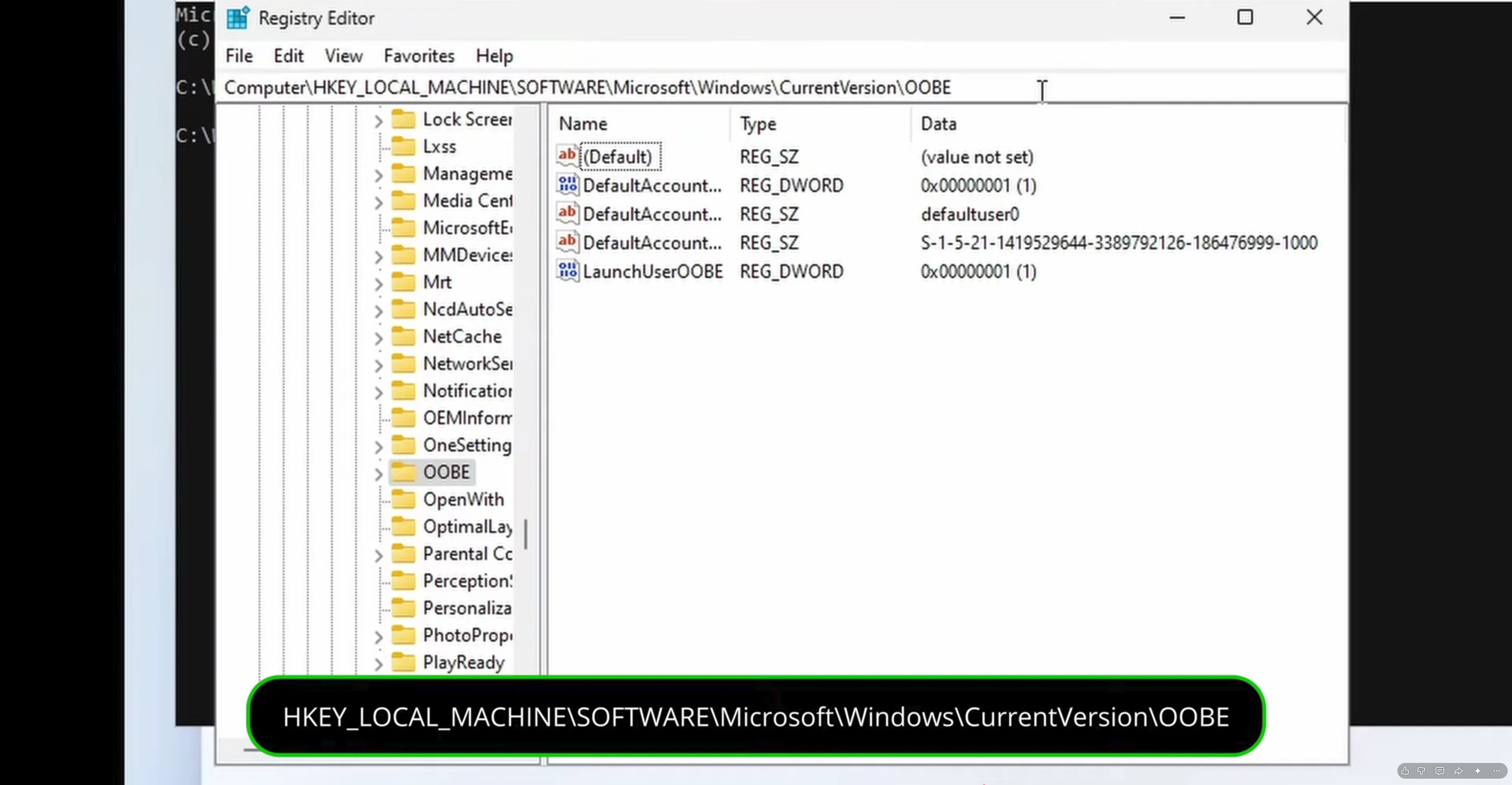Open the Help menu
This screenshot has height=785, width=1512.
click(x=494, y=56)
